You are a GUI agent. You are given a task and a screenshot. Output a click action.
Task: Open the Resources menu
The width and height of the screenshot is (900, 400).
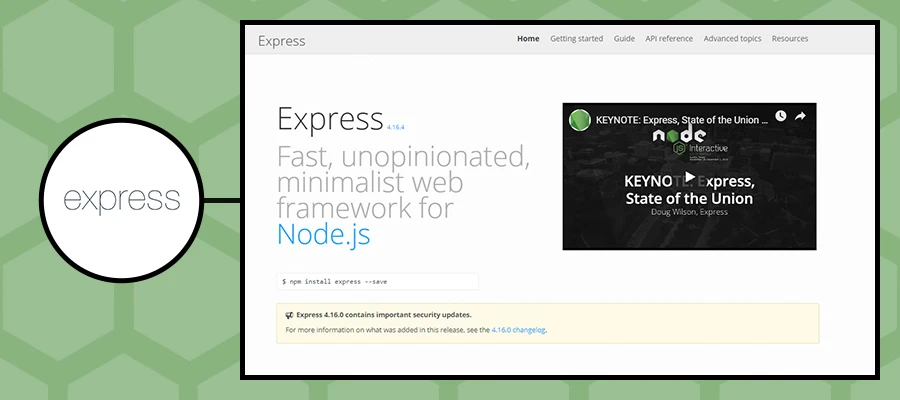click(790, 39)
